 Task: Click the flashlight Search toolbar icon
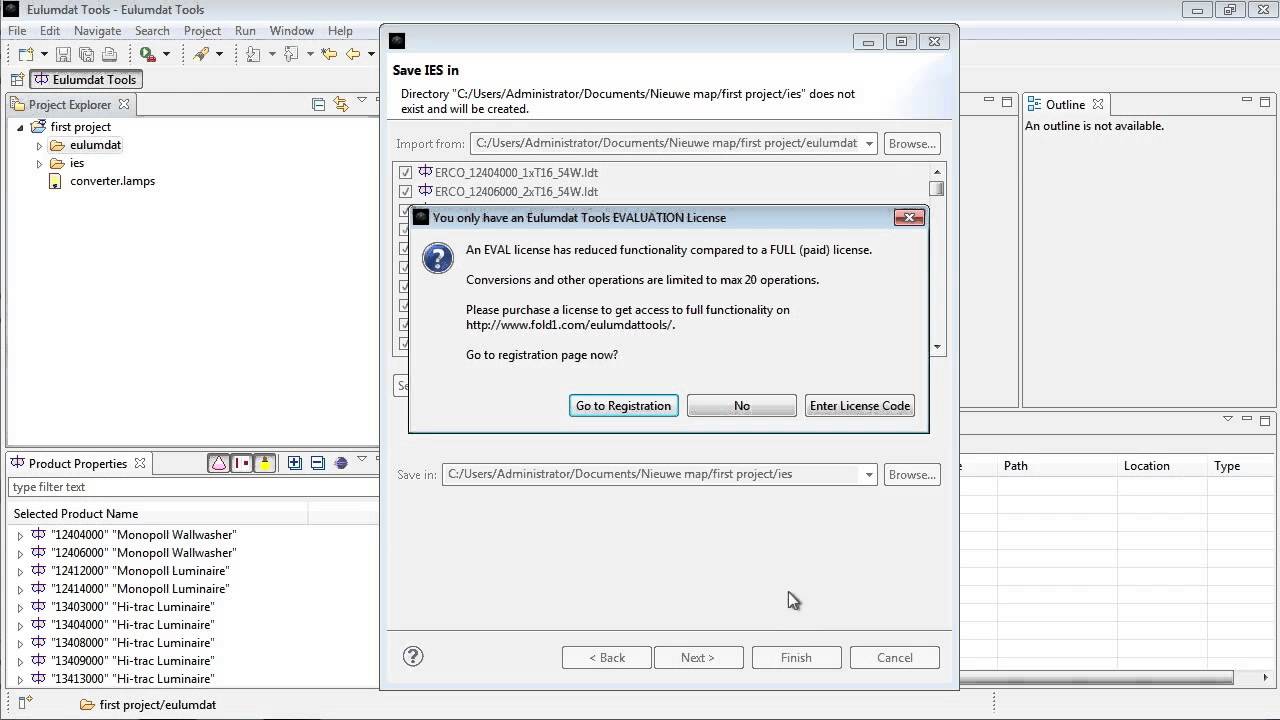[x=201, y=54]
